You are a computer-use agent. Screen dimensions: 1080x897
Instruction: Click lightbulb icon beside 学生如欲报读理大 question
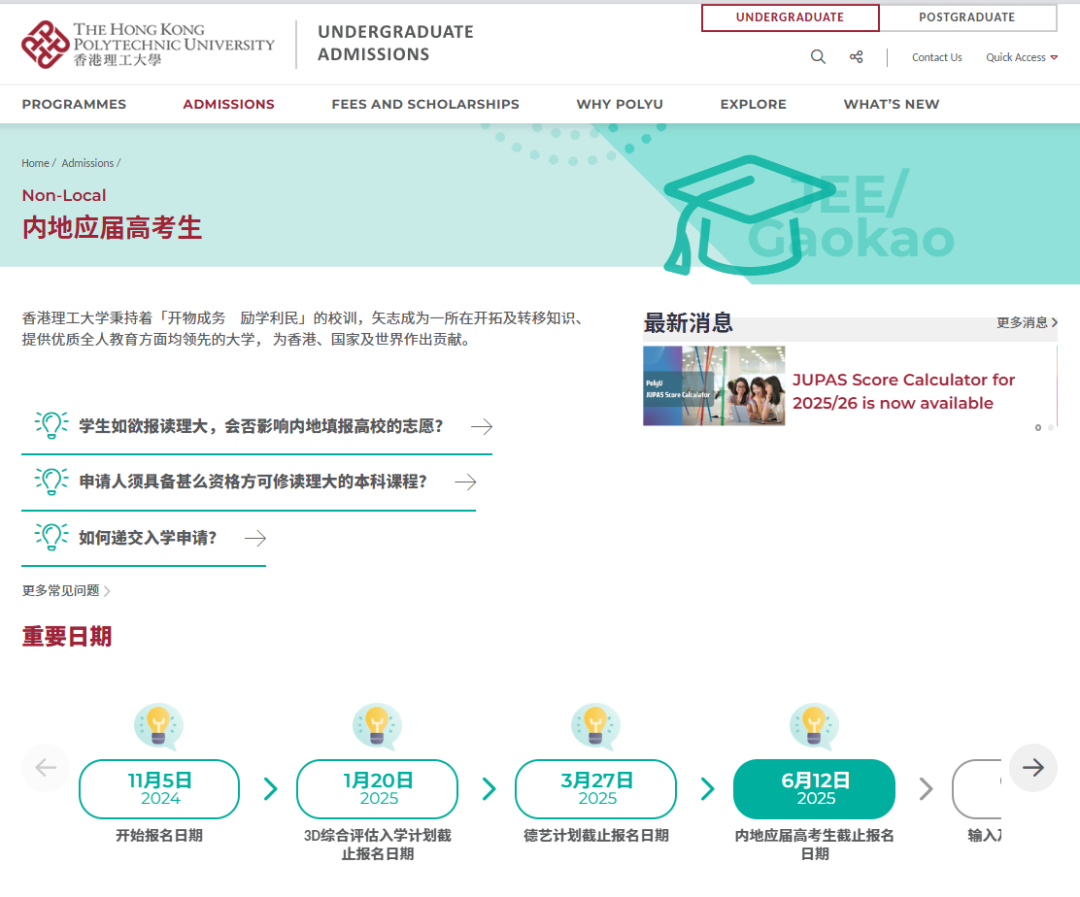click(x=52, y=425)
